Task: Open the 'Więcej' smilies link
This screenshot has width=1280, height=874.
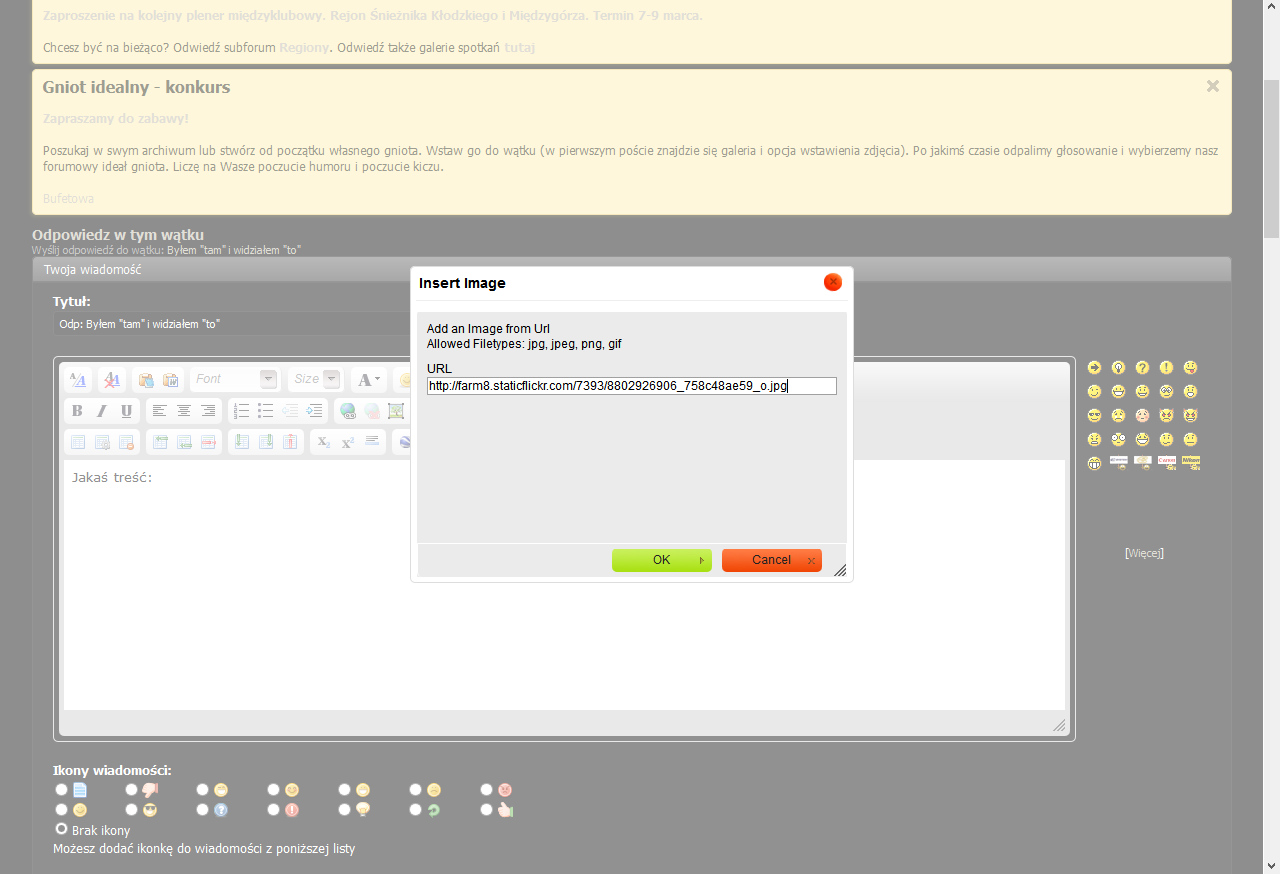Action: tap(1144, 553)
